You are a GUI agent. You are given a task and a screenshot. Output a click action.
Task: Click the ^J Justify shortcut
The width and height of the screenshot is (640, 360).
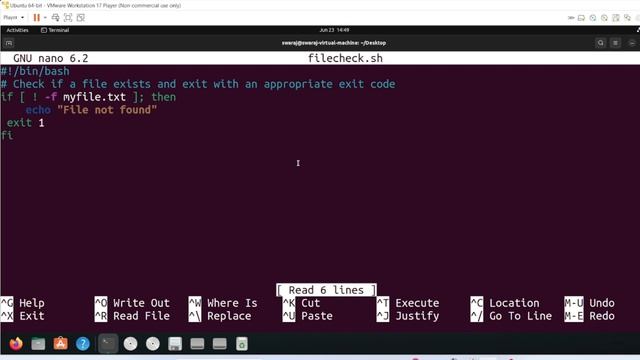pos(408,316)
